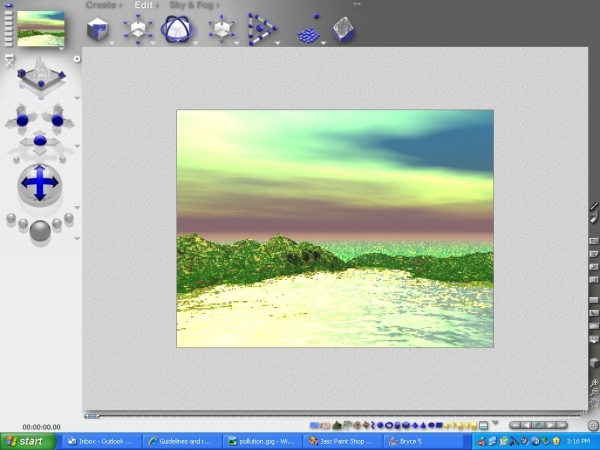The image size is (600, 450).
Task: Click the right camera cross control
Action: point(57,120)
